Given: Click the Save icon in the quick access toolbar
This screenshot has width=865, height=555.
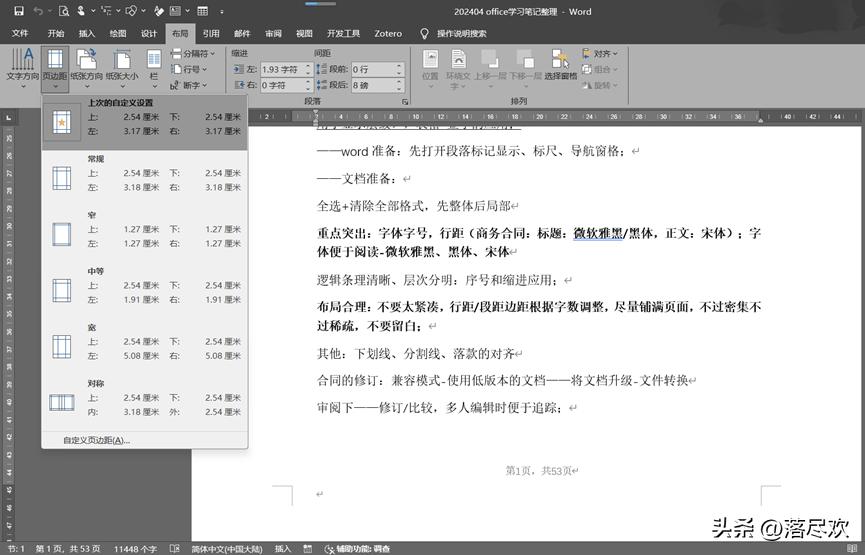Looking at the screenshot, I should tap(18, 12).
